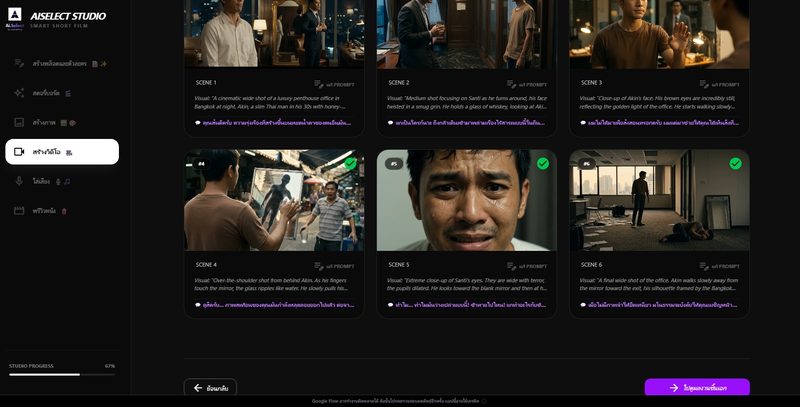Select the video camera step in sidebar
This screenshot has height=407, width=800.
coord(62,152)
